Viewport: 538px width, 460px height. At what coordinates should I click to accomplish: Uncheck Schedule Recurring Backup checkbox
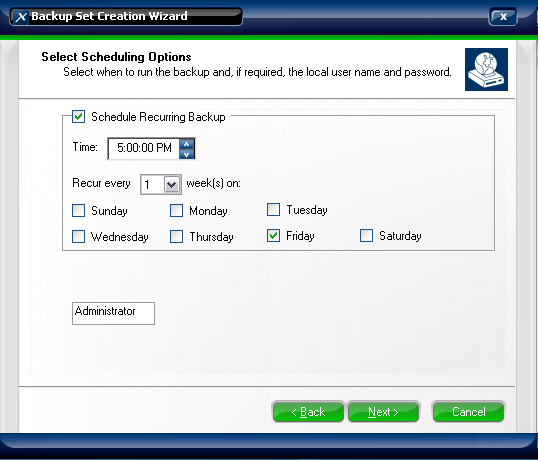(x=79, y=117)
